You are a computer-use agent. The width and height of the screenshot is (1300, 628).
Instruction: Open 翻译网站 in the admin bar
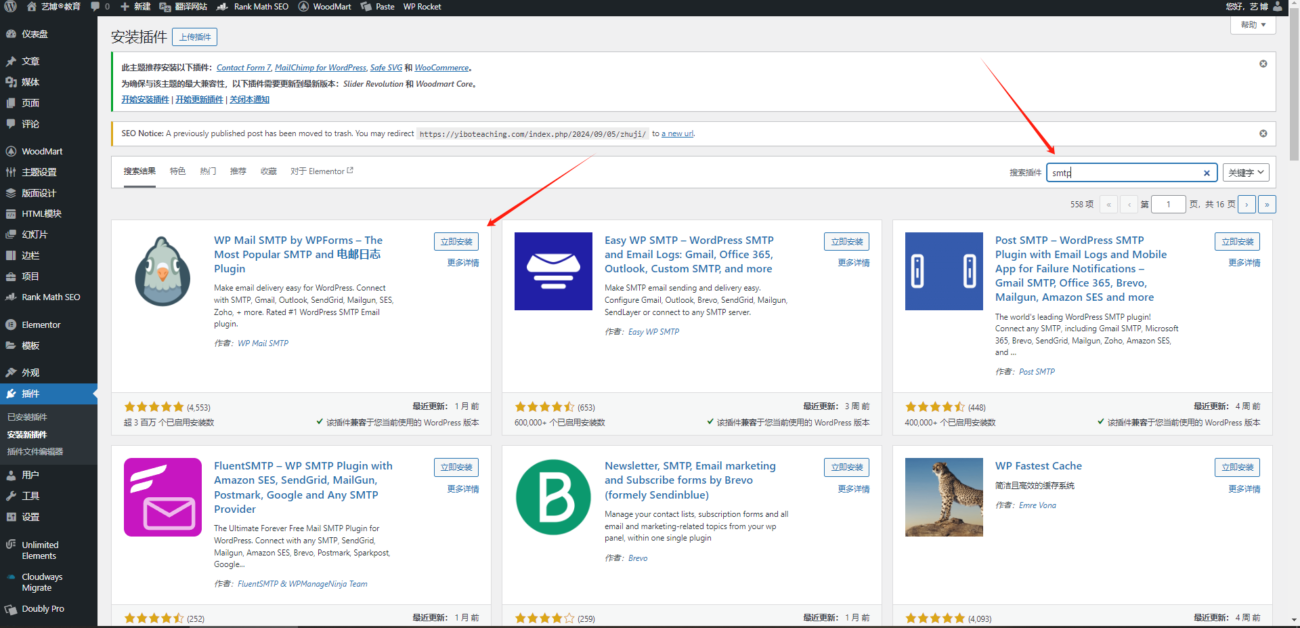point(184,6)
